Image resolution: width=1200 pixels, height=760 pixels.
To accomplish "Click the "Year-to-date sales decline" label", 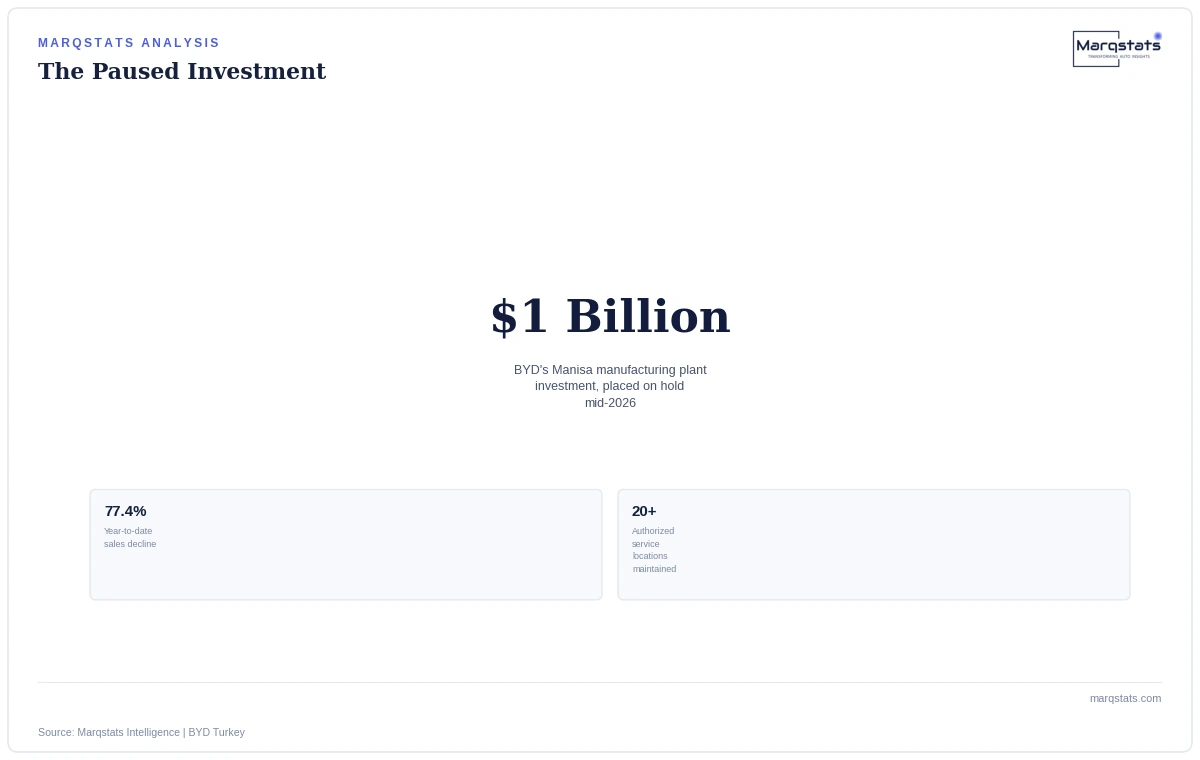I will (130, 538).
